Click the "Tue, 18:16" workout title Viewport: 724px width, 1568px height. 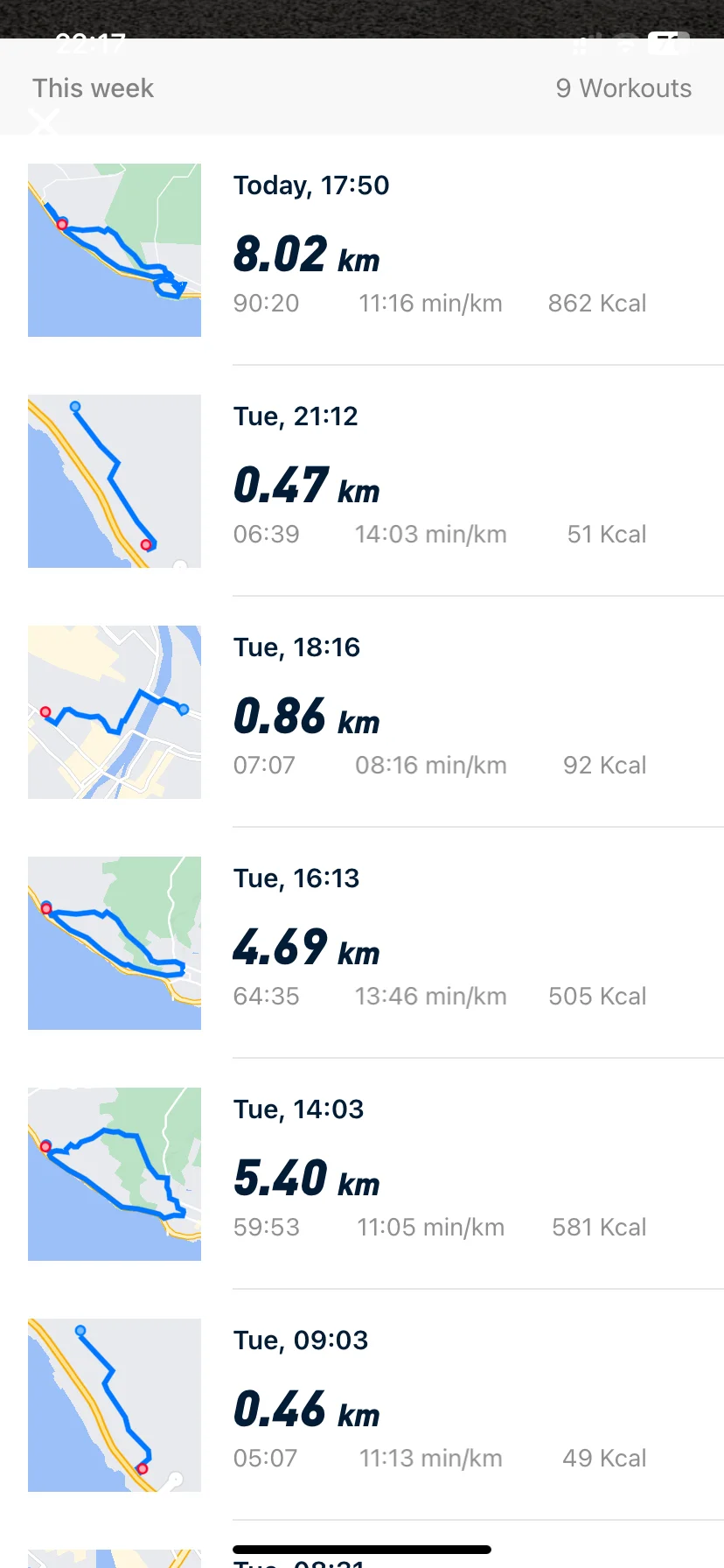(296, 647)
